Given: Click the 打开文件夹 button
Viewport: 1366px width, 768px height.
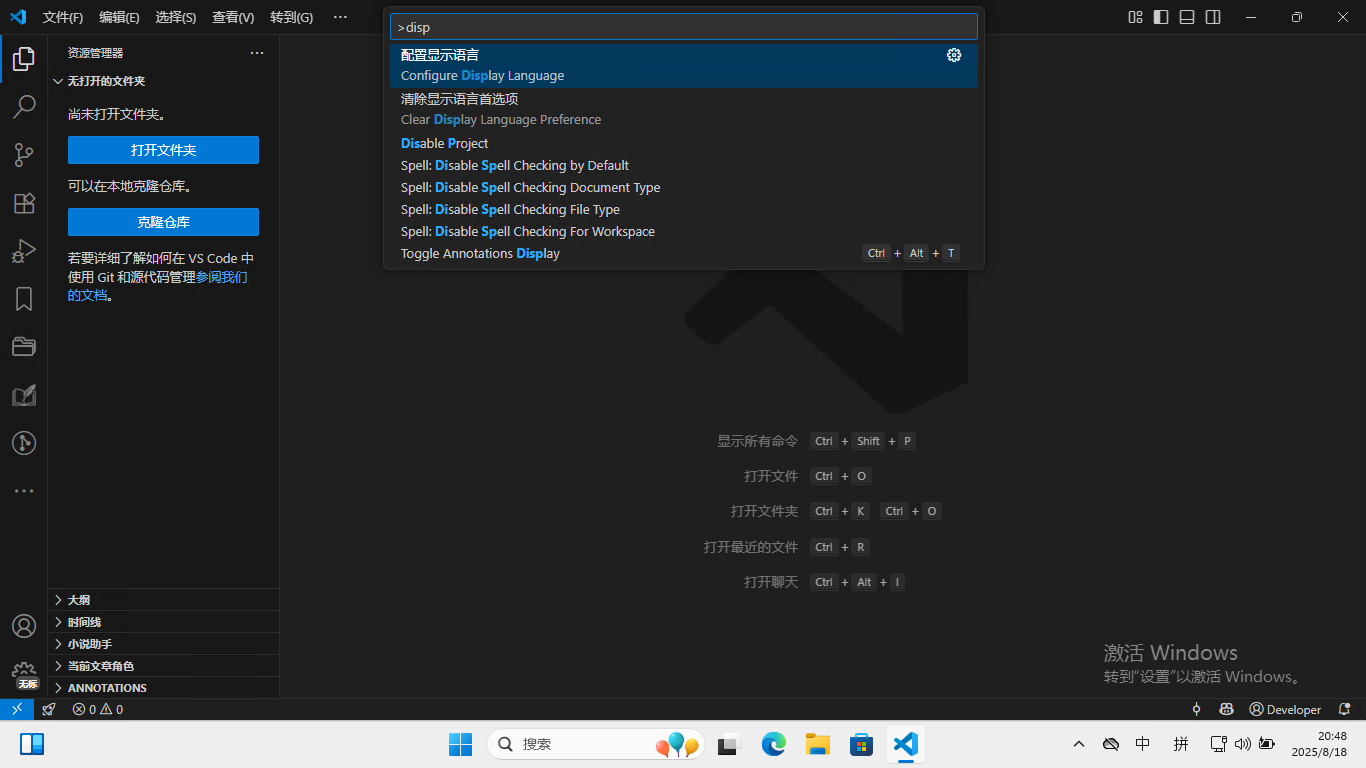Looking at the screenshot, I should click(163, 150).
